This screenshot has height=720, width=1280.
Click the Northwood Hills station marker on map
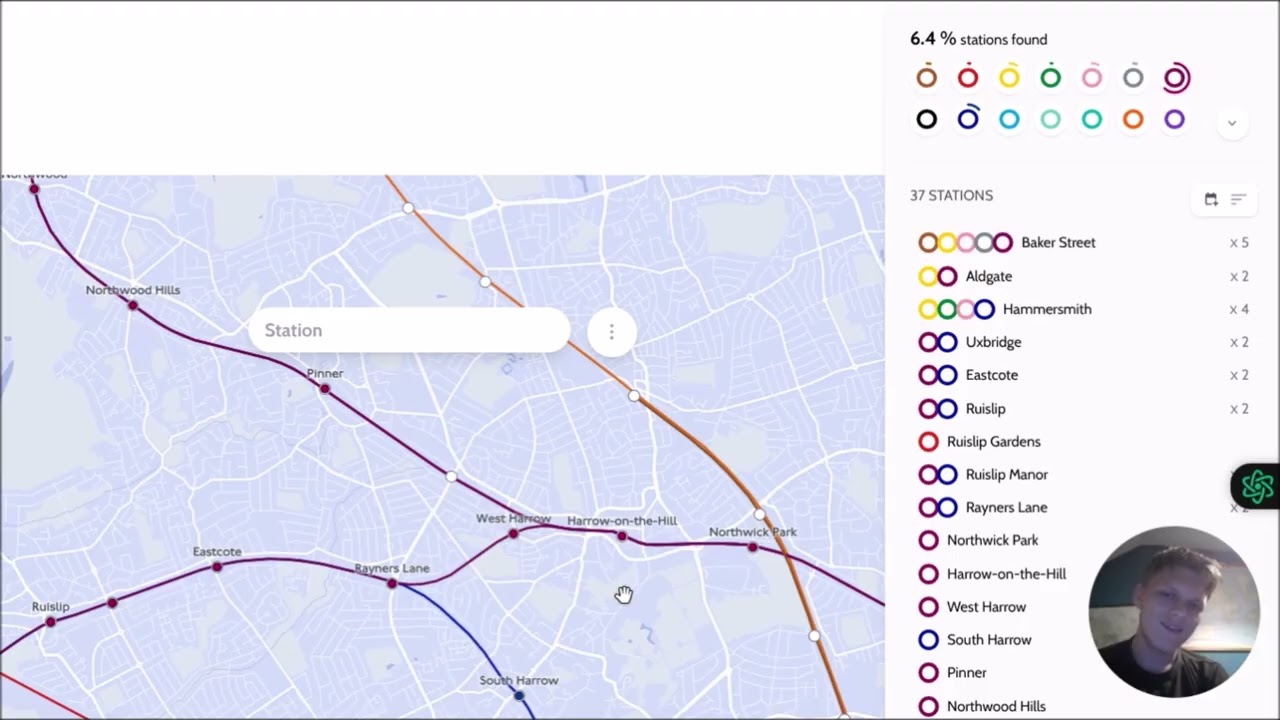(x=132, y=305)
